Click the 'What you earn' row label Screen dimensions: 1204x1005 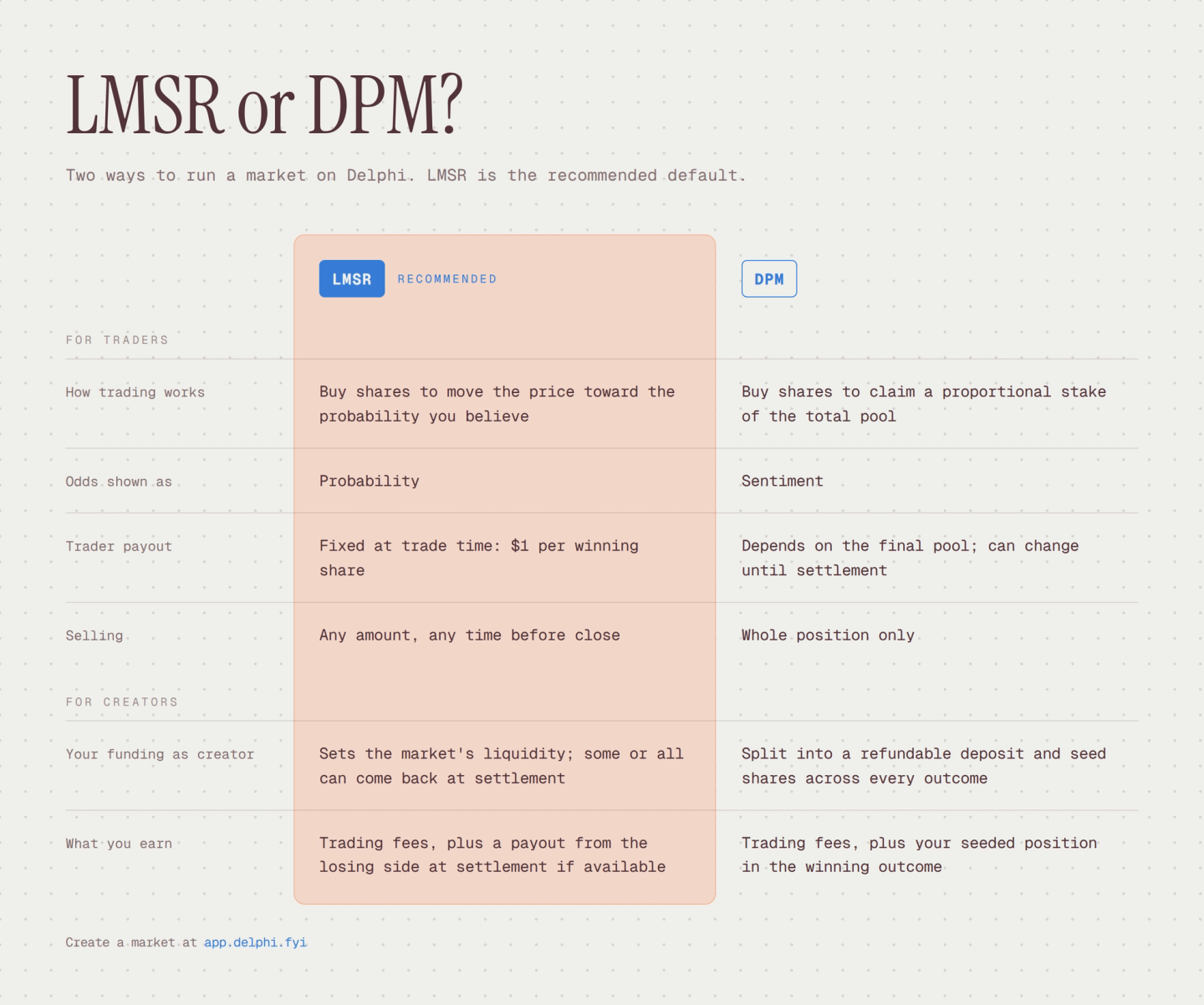pos(119,844)
